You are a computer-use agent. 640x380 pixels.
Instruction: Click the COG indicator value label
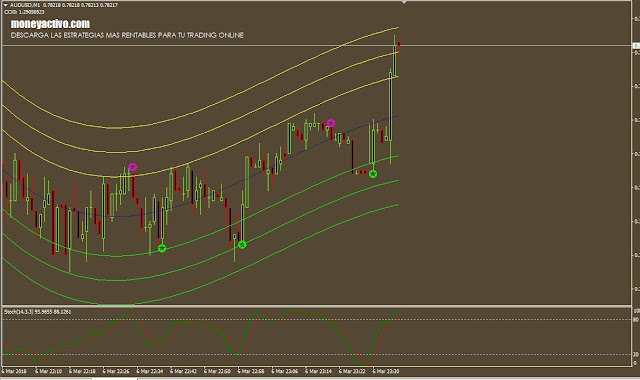(x=24, y=12)
